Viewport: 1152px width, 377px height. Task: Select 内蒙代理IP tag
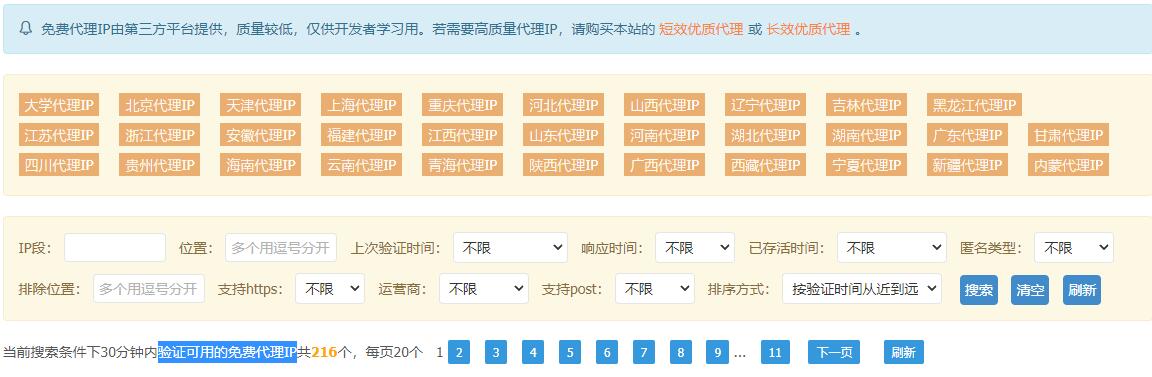pos(1068,165)
